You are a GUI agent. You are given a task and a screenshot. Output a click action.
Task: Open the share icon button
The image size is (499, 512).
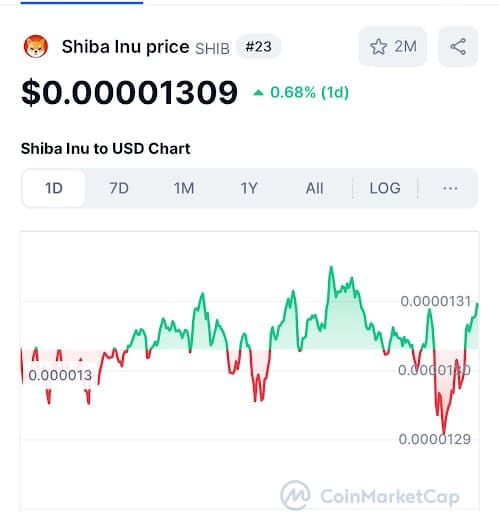(x=458, y=46)
